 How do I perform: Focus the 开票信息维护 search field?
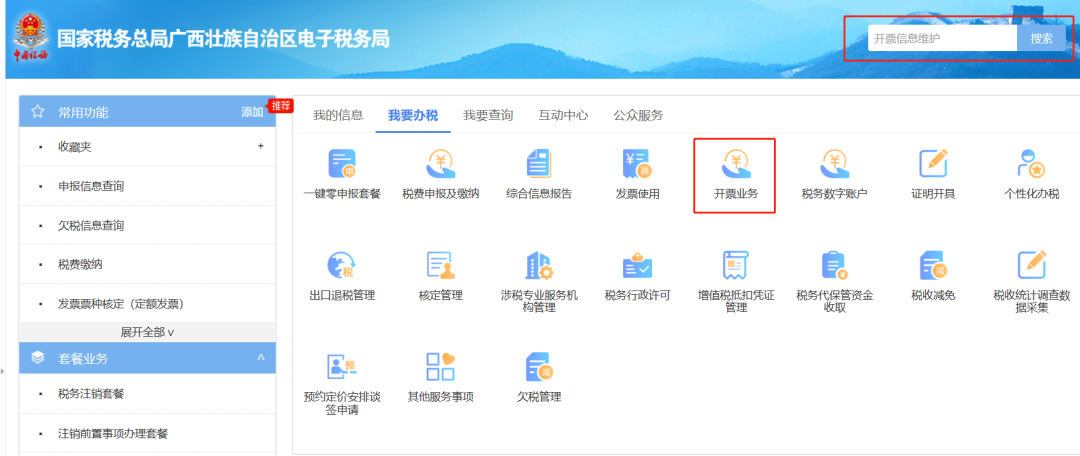(942, 39)
